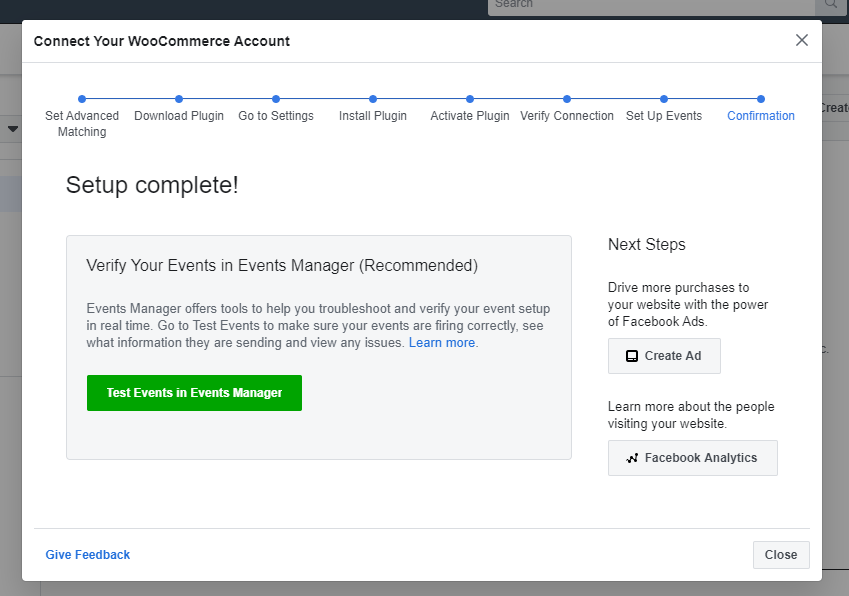Close the WooCommerce dialog with X icon
Viewport: 849px width, 596px height.
[x=801, y=40]
